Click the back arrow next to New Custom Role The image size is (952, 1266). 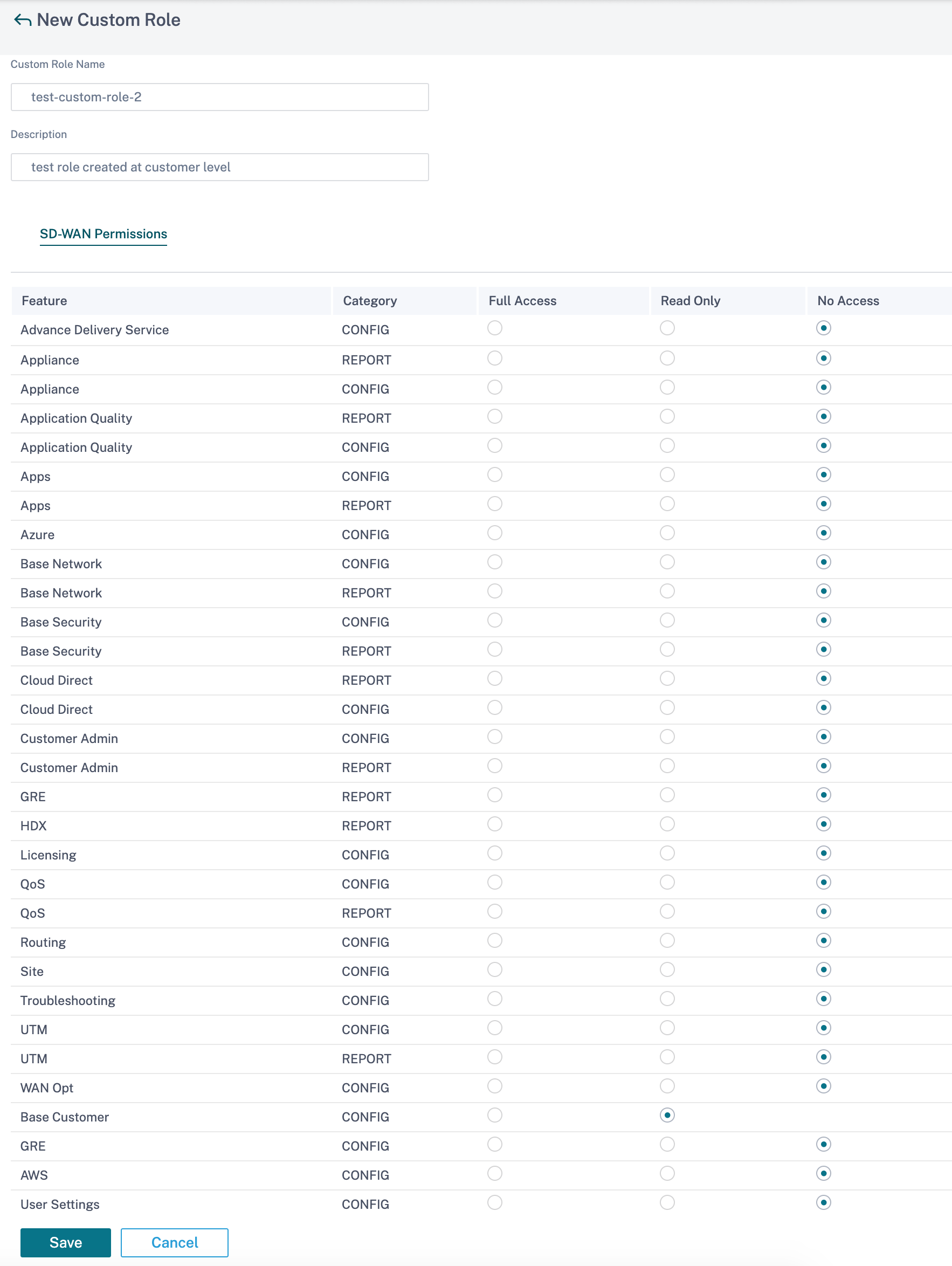22,20
